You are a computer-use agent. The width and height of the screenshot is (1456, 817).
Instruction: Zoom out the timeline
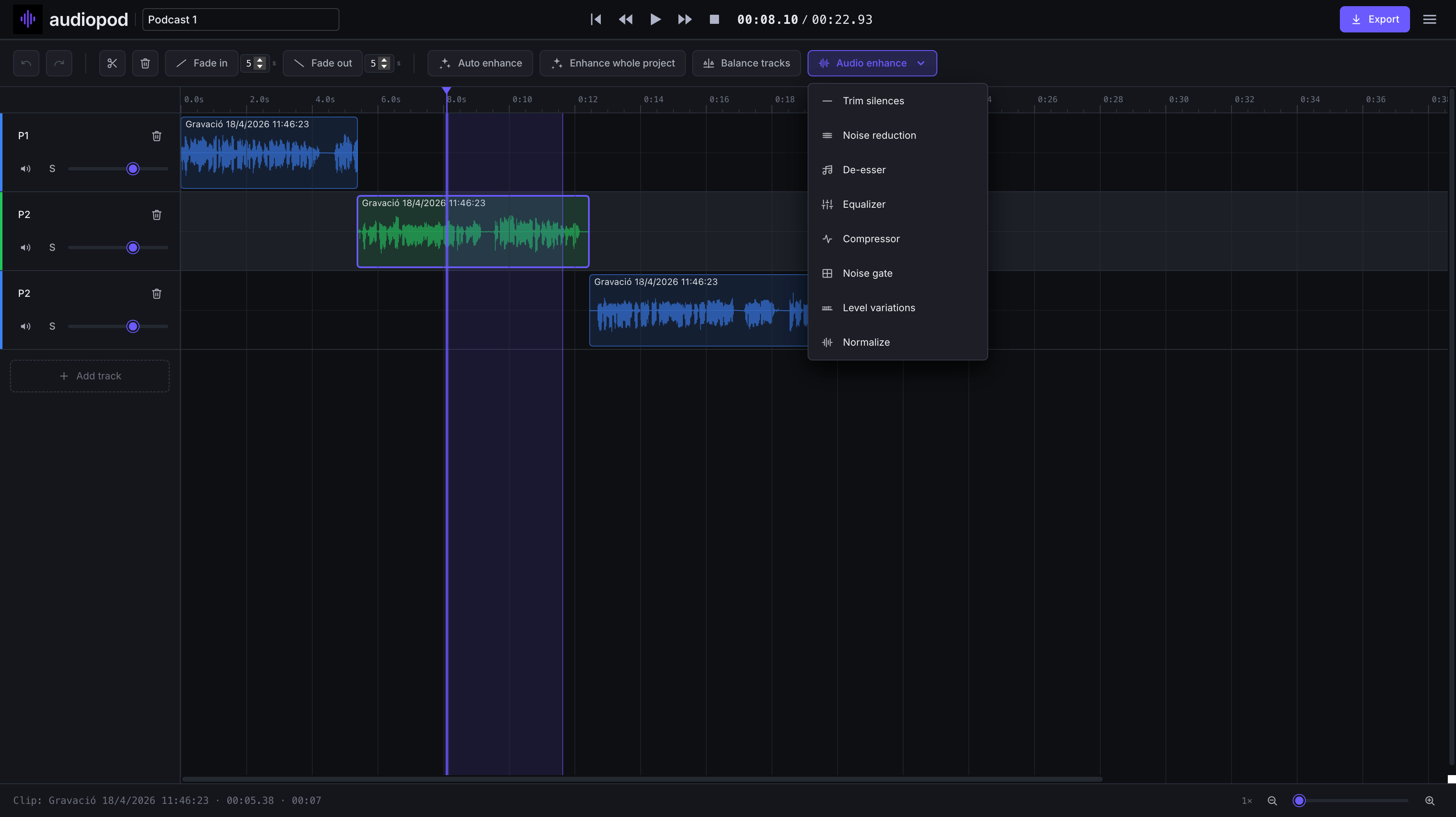(x=1272, y=800)
